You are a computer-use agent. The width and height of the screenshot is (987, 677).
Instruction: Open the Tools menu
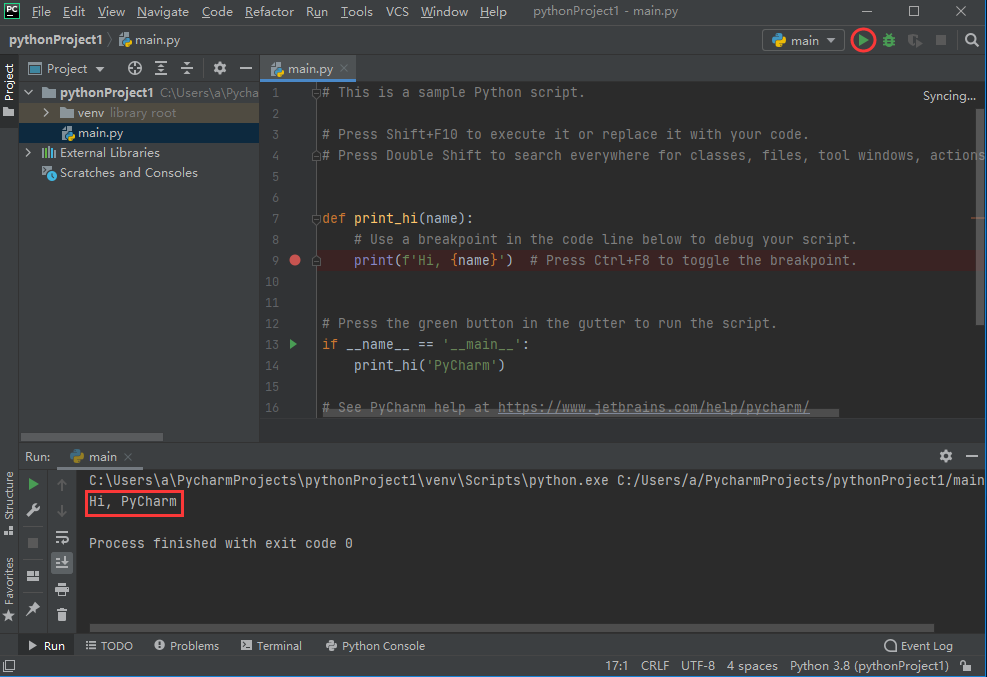click(x=357, y=11)
